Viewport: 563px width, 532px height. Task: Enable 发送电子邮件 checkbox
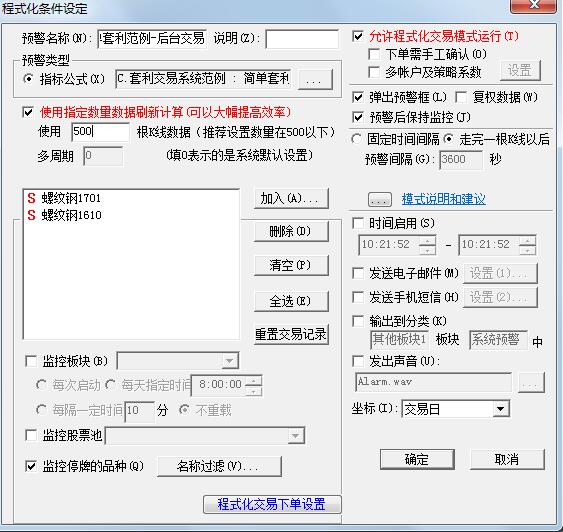(358, 273)
